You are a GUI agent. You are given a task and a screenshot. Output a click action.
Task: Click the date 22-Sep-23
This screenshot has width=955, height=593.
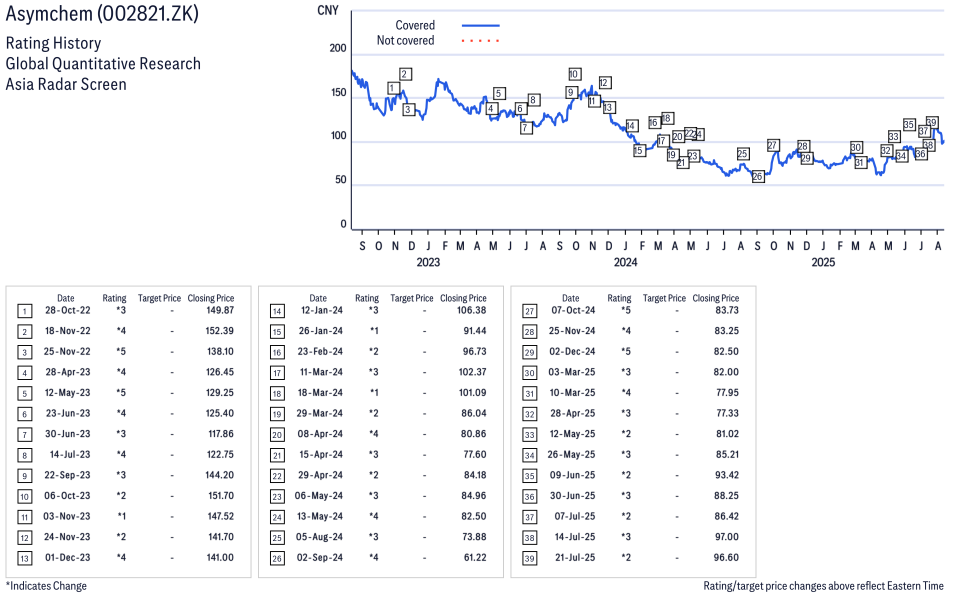pyautogui.click(x=67, y=475)
